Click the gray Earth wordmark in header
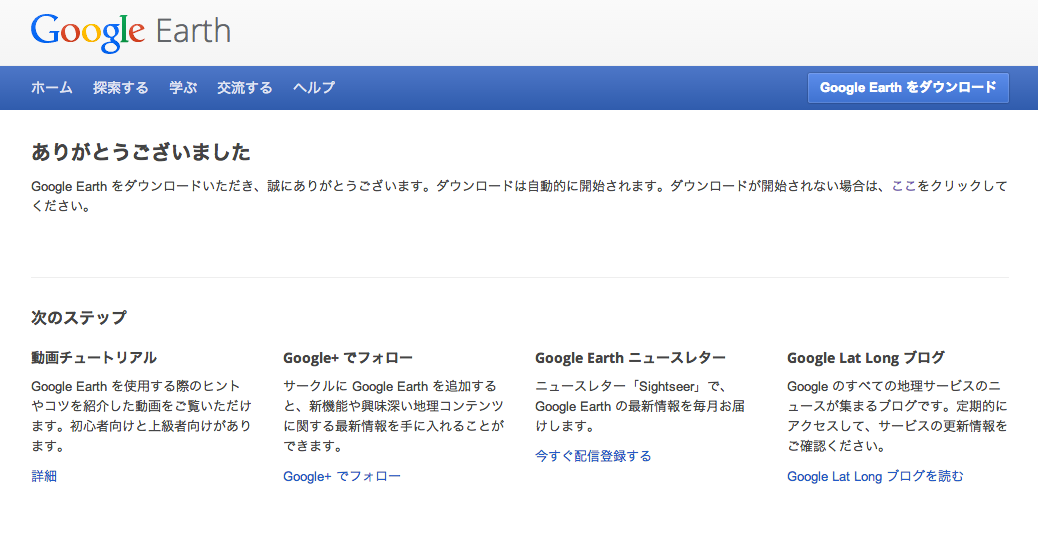This screenshot has width=1038, height=555. [193, 31]
